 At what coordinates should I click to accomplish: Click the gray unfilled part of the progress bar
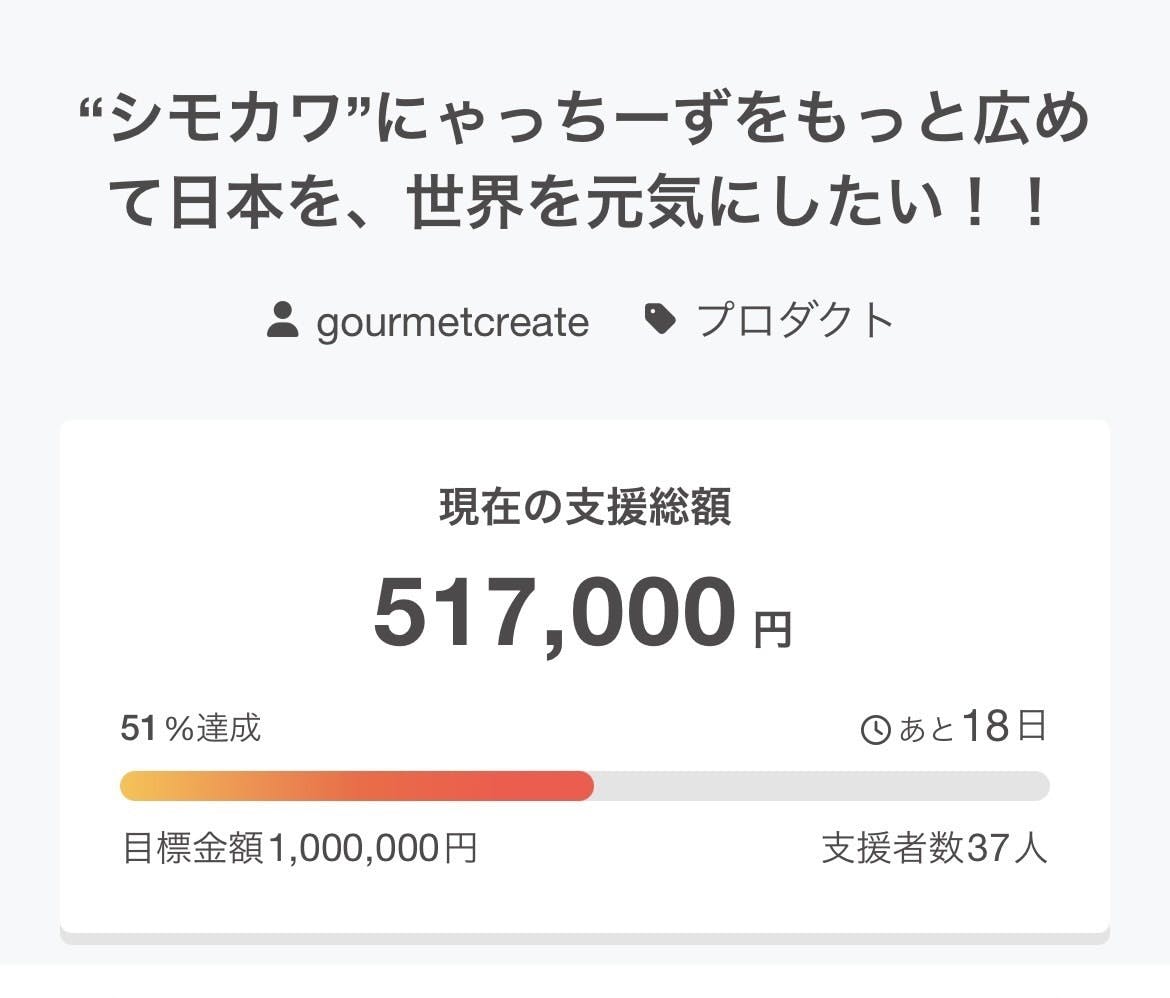820,786
